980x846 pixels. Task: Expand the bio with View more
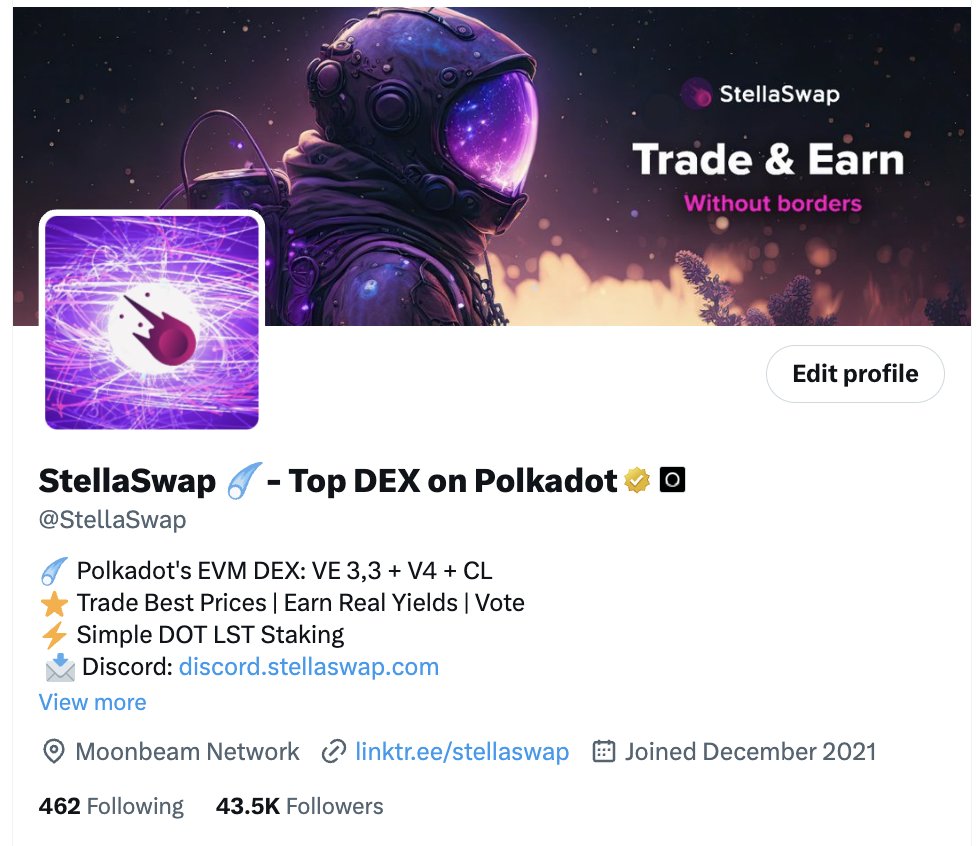click(92, 702)
